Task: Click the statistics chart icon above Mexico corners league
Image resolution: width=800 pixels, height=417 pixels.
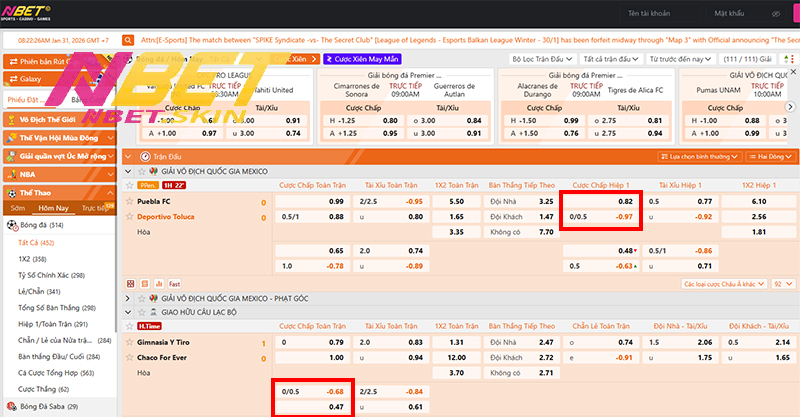Action: click(160, 283)
